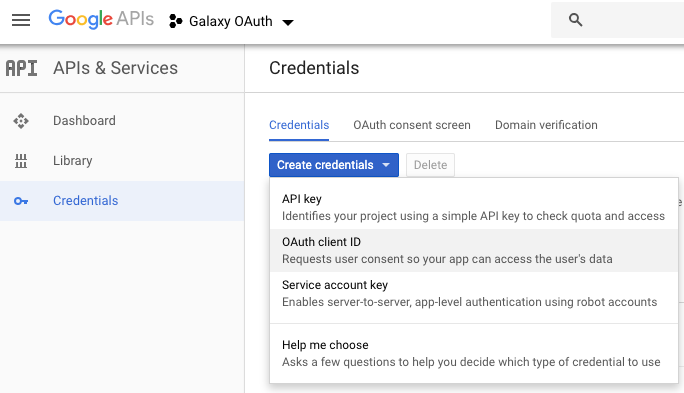Click the Delete button
This screenshot has height=393, width=684.
pos(430,165)
